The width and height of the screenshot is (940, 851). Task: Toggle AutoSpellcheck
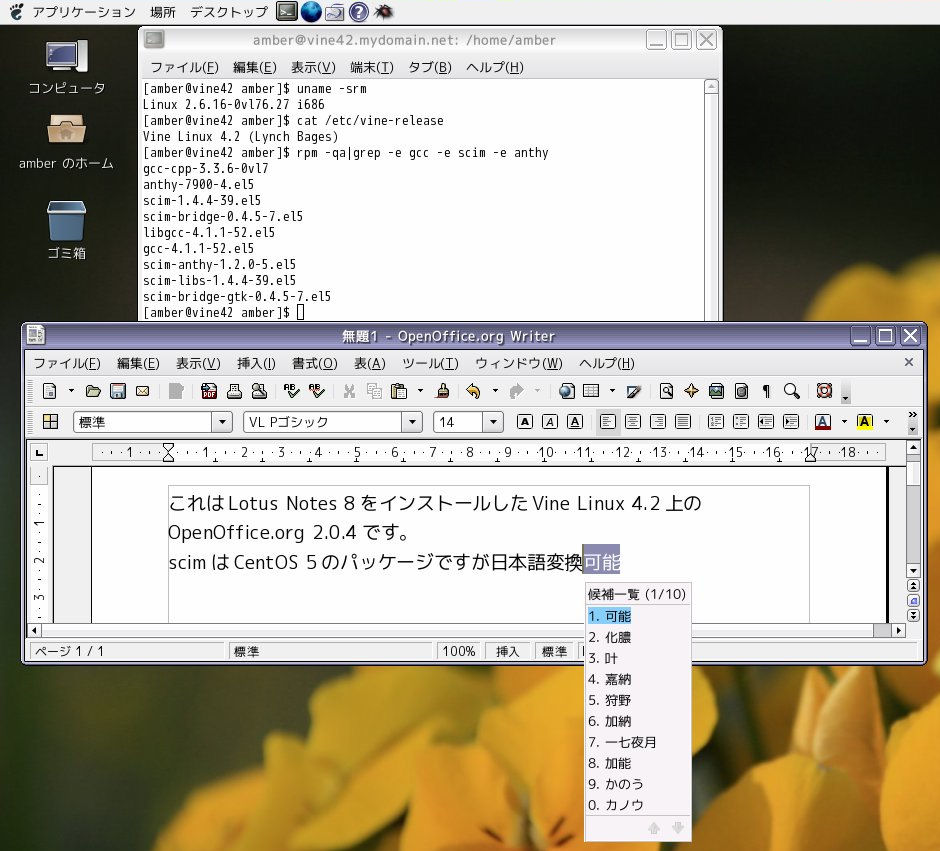[x=317, y=391]
